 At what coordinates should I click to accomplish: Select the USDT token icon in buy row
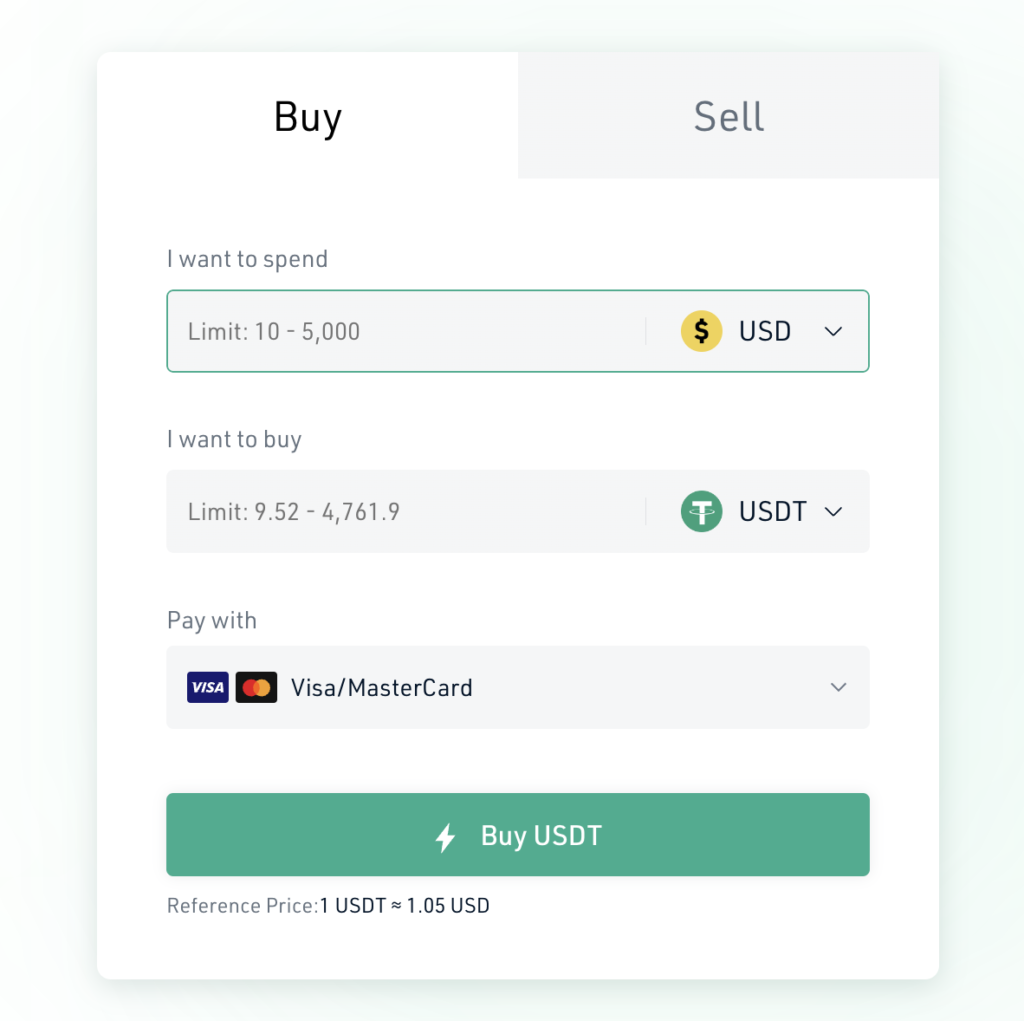point(701,511)
